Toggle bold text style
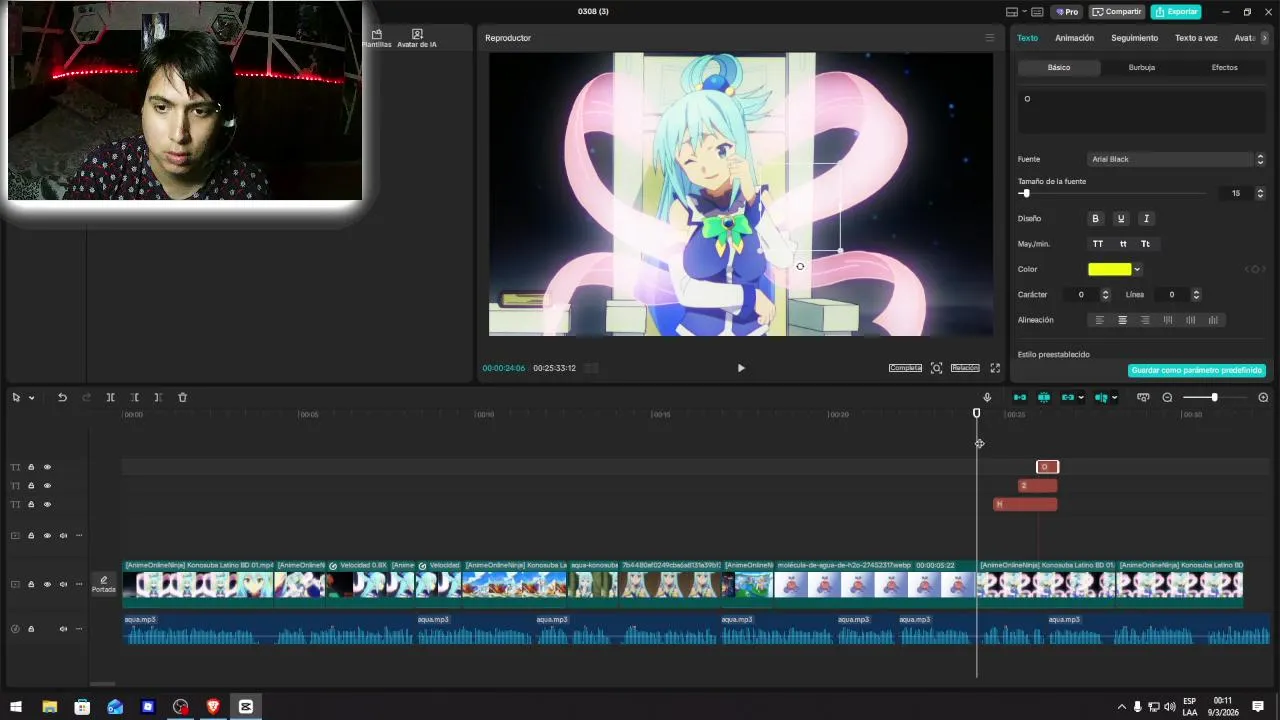 (x=1095, y=218)
